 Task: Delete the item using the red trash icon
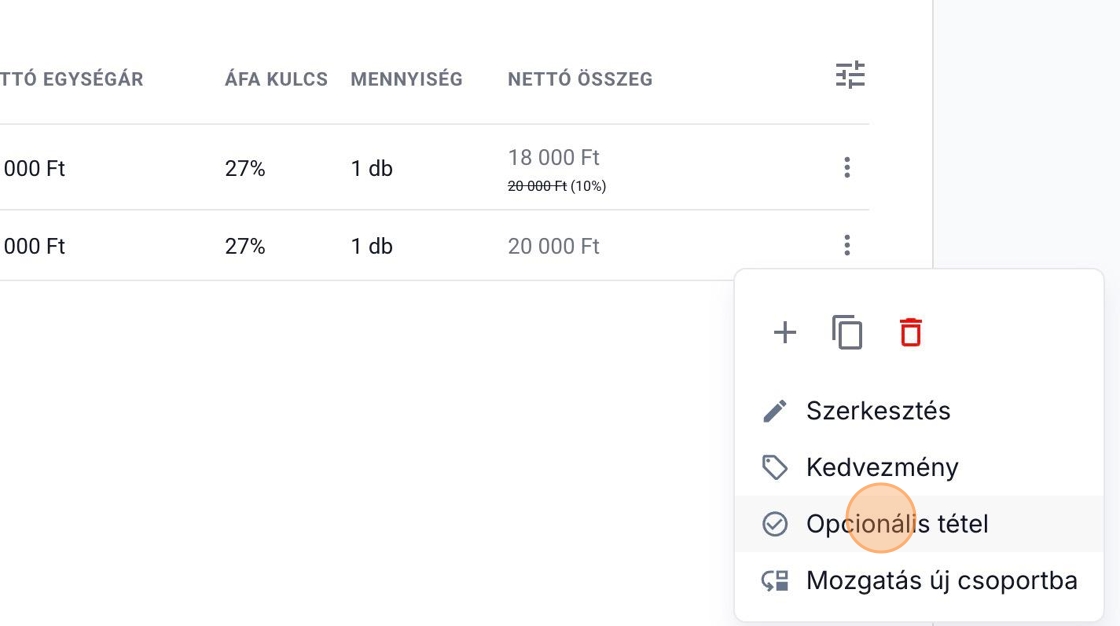pyautogui.click(x=910, y=333)
